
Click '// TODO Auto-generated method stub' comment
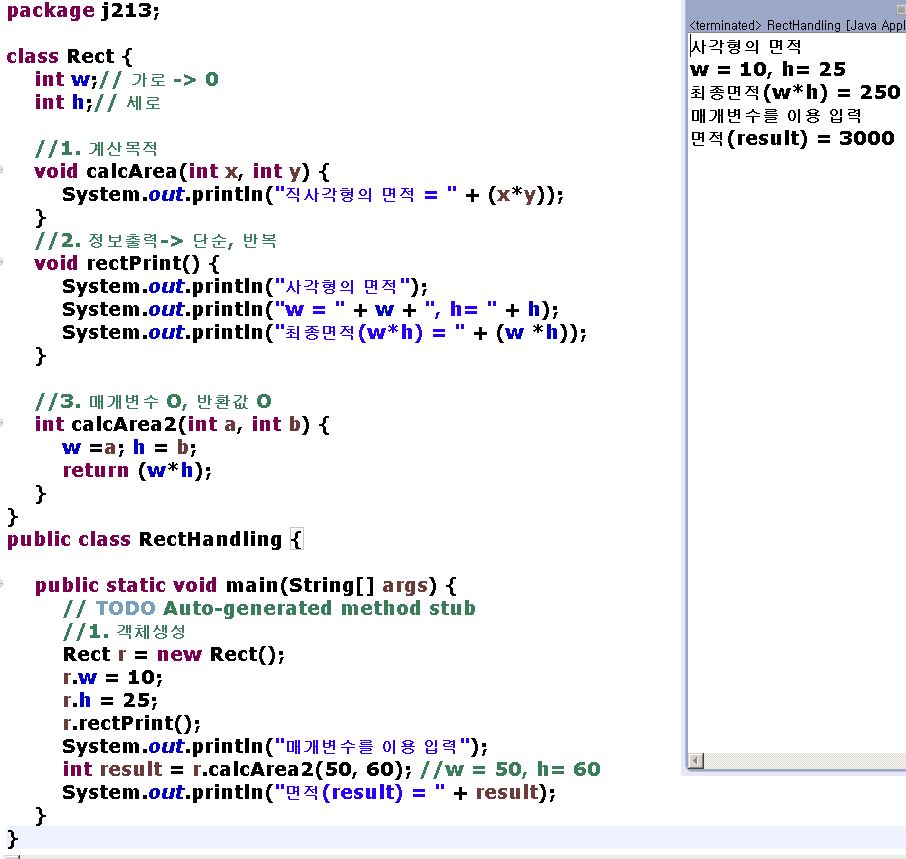coord(269,608)
